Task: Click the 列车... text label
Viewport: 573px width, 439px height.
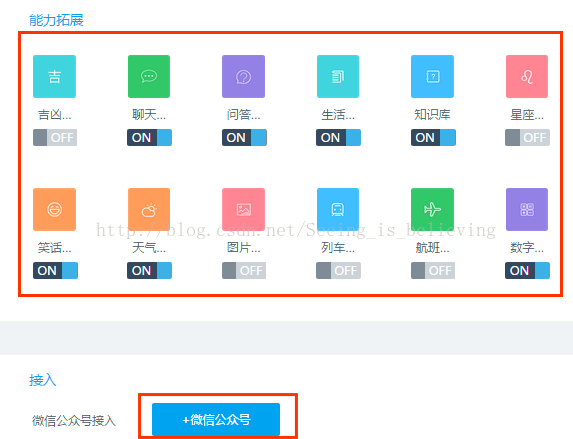Action: point(338,247)
